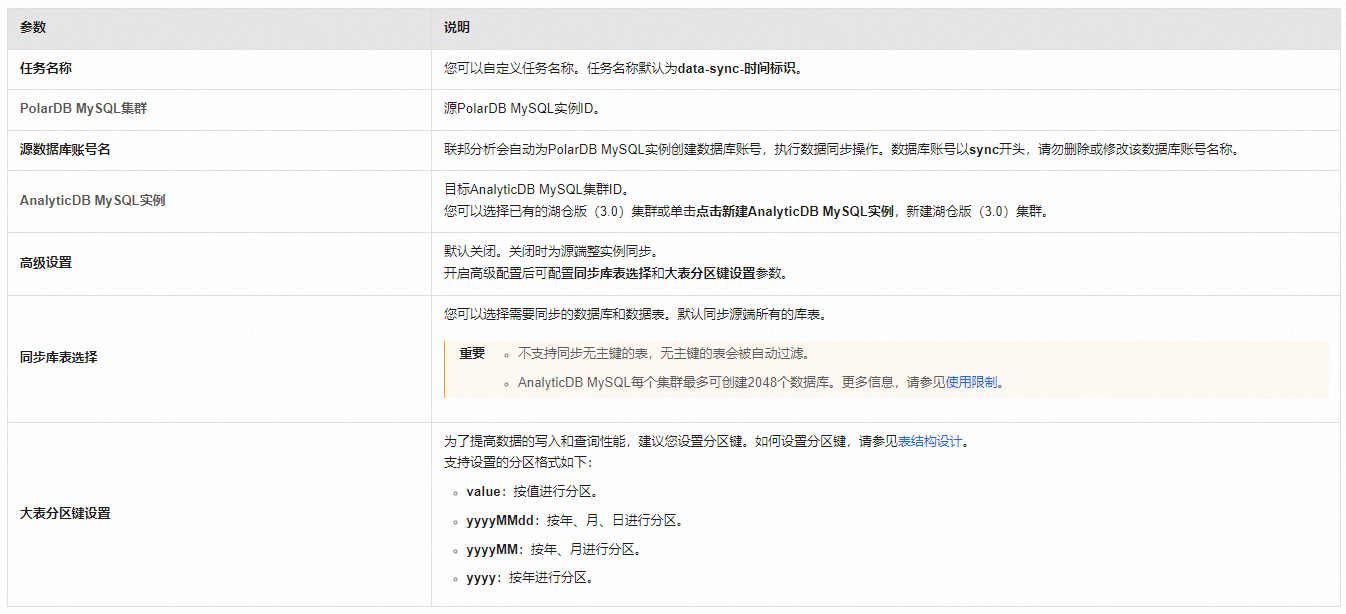Click the bold 点击新建AnalyticDB MySQL实例 text

point(795,211)
